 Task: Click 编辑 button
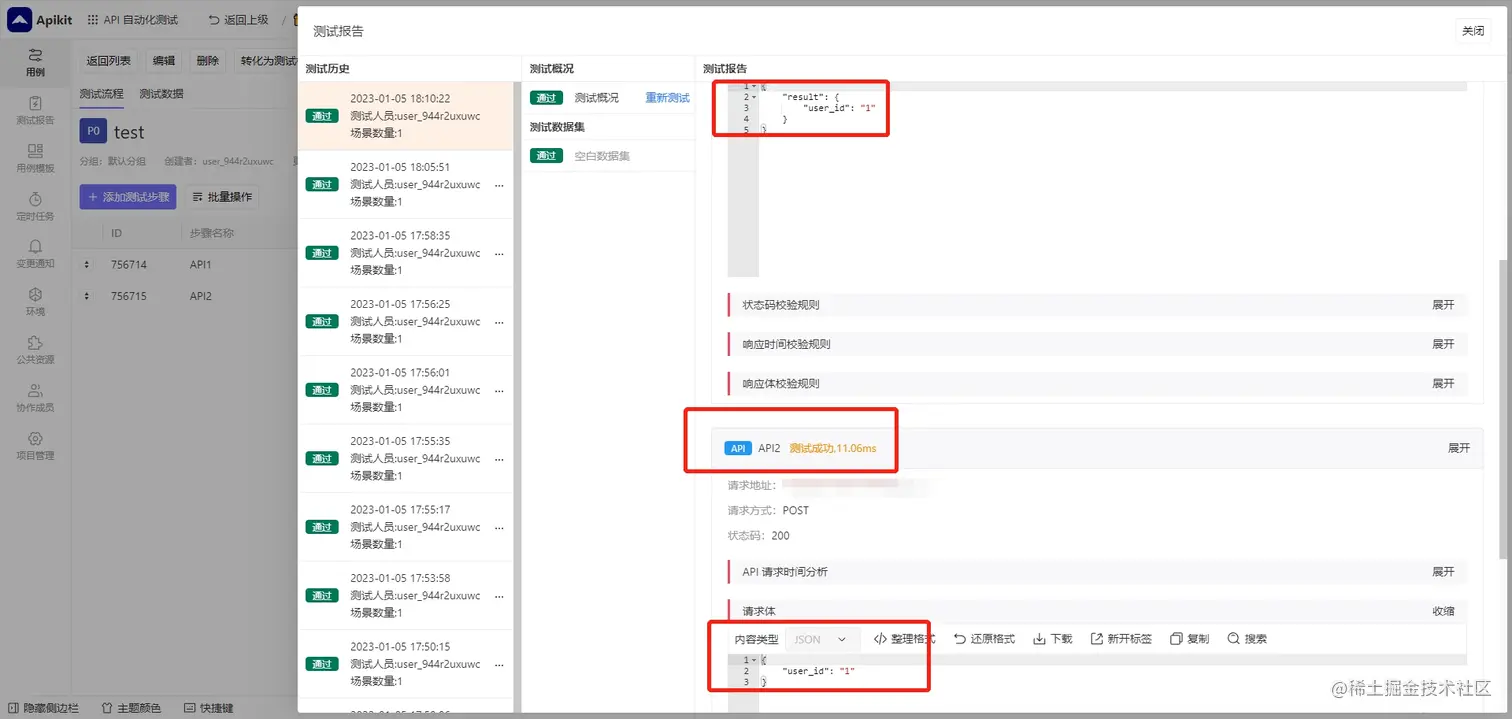click(x=164, y=61)
